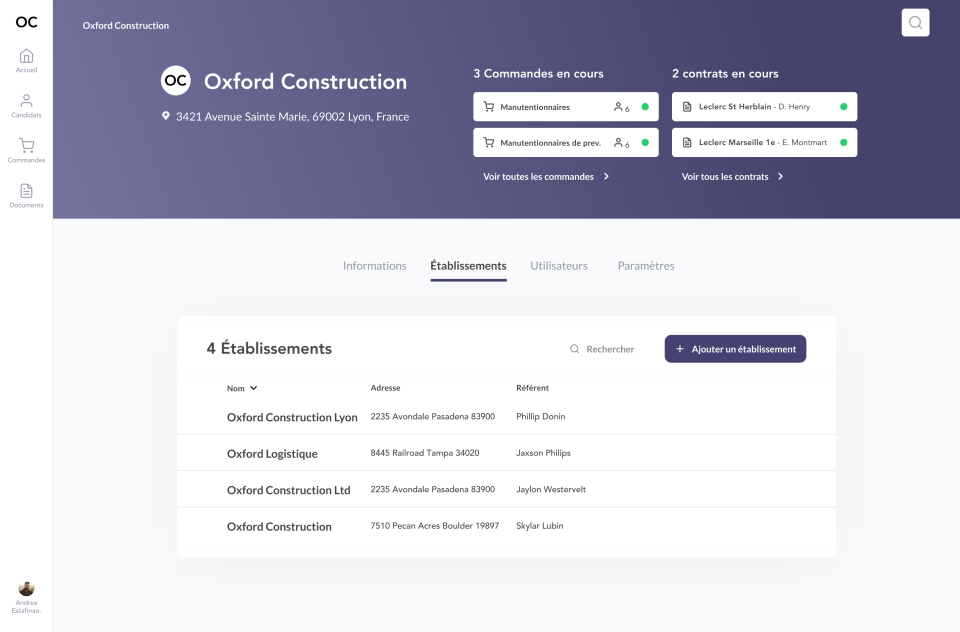This screenshot has width=960, height=632.
Task: Click the 4 Établissements heading
Action: (x=269, y=348)
